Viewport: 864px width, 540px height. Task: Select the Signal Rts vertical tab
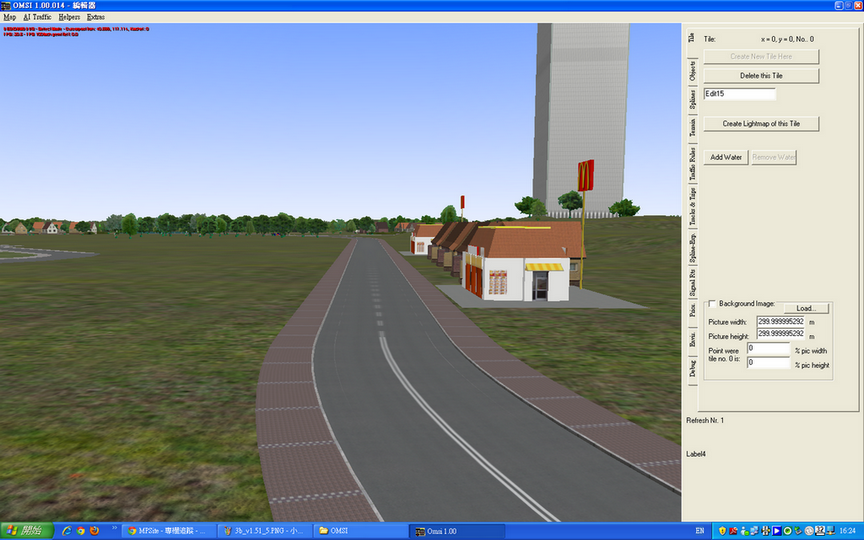[x=692, y=283]
